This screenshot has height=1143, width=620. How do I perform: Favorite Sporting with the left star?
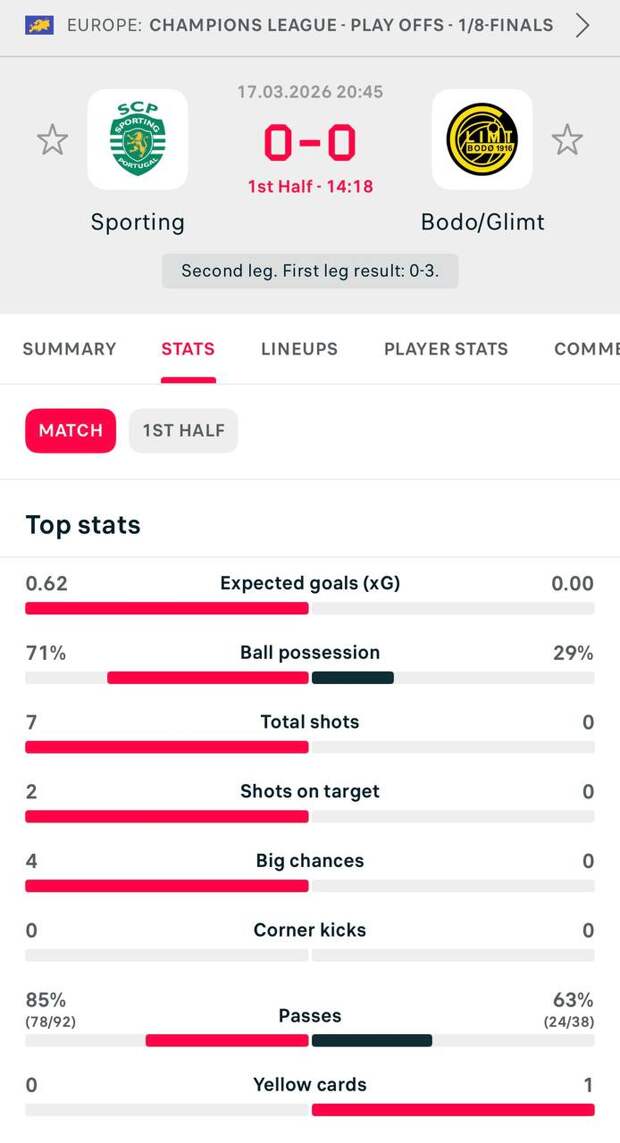pyautogui.click(x=52, y=139)
